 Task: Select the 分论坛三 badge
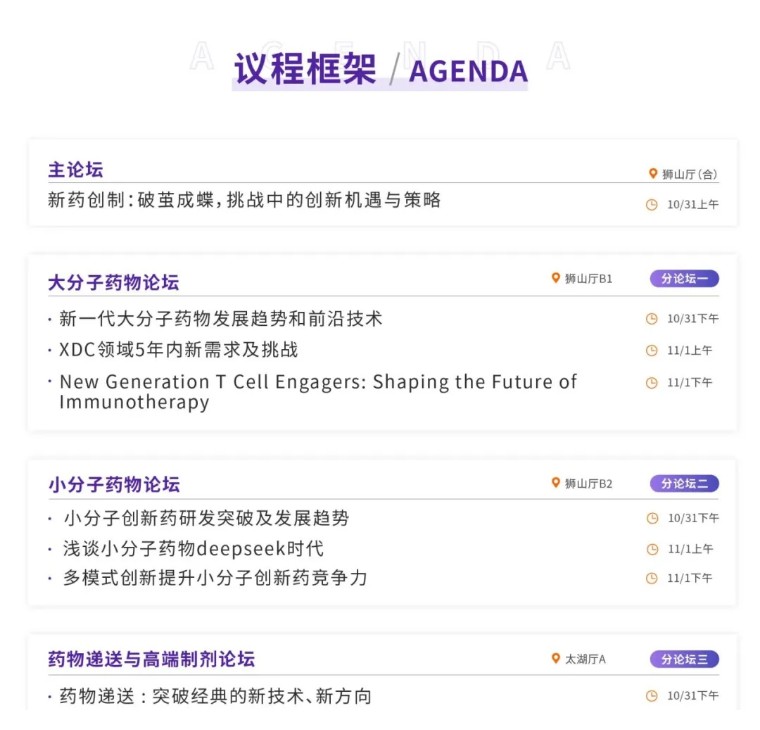tap(684, 659)
